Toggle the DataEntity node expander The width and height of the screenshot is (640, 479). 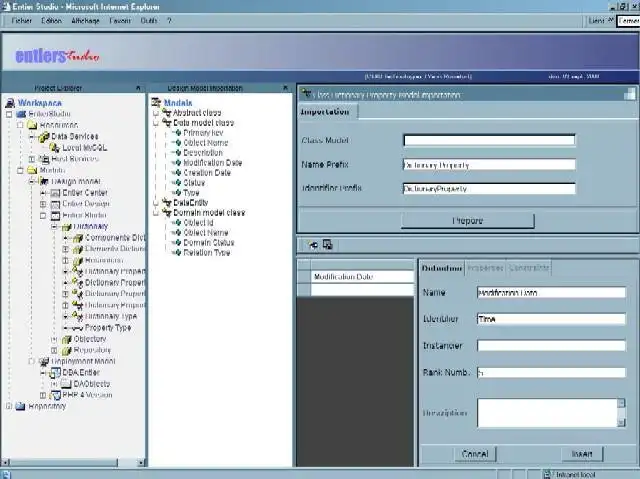[x=156, y=203]
